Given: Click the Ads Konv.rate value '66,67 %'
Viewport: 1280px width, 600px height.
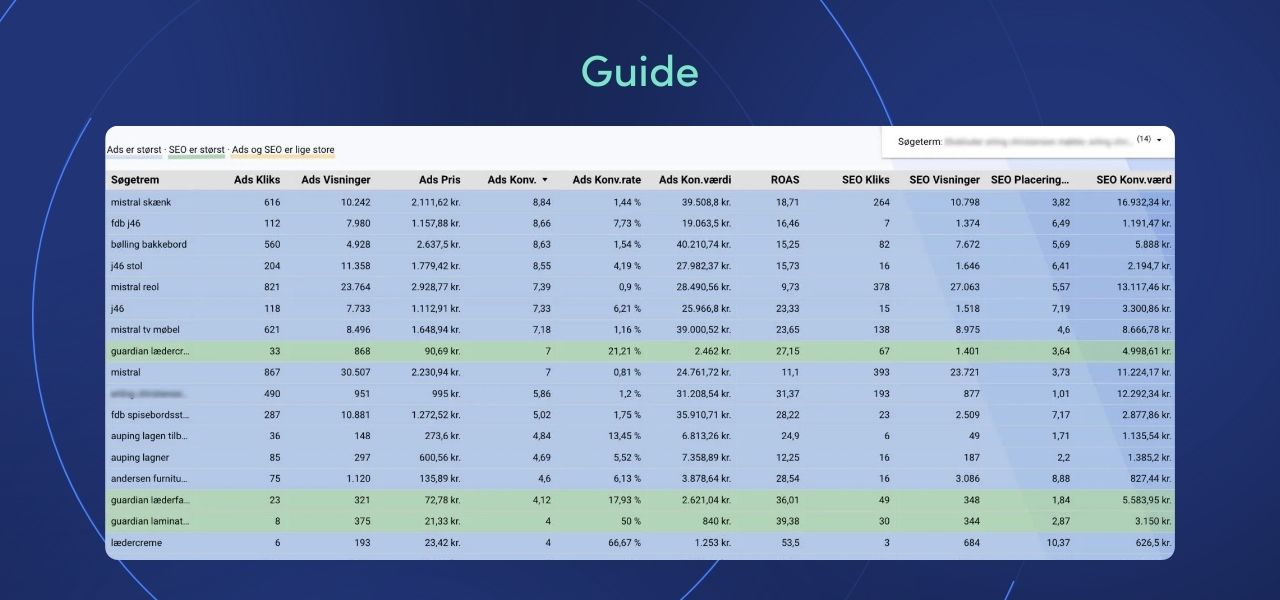Looking at the screenshot, I should pos(624,542).
